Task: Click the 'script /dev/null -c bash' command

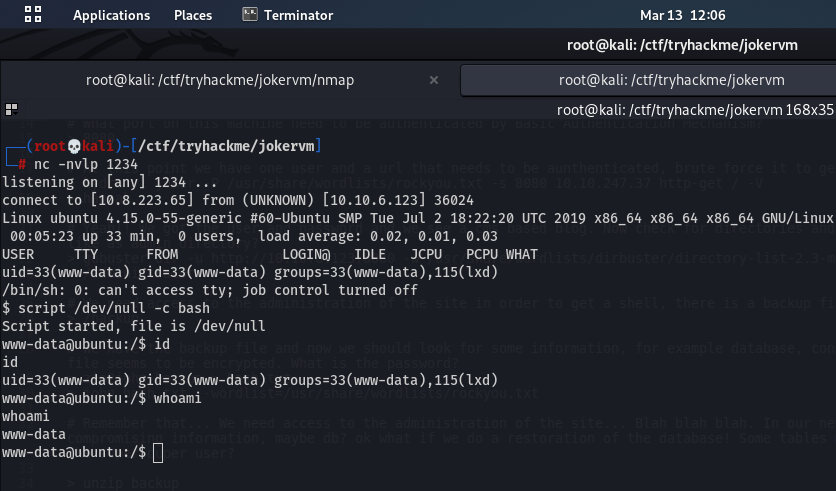Action: click(114, 309)
